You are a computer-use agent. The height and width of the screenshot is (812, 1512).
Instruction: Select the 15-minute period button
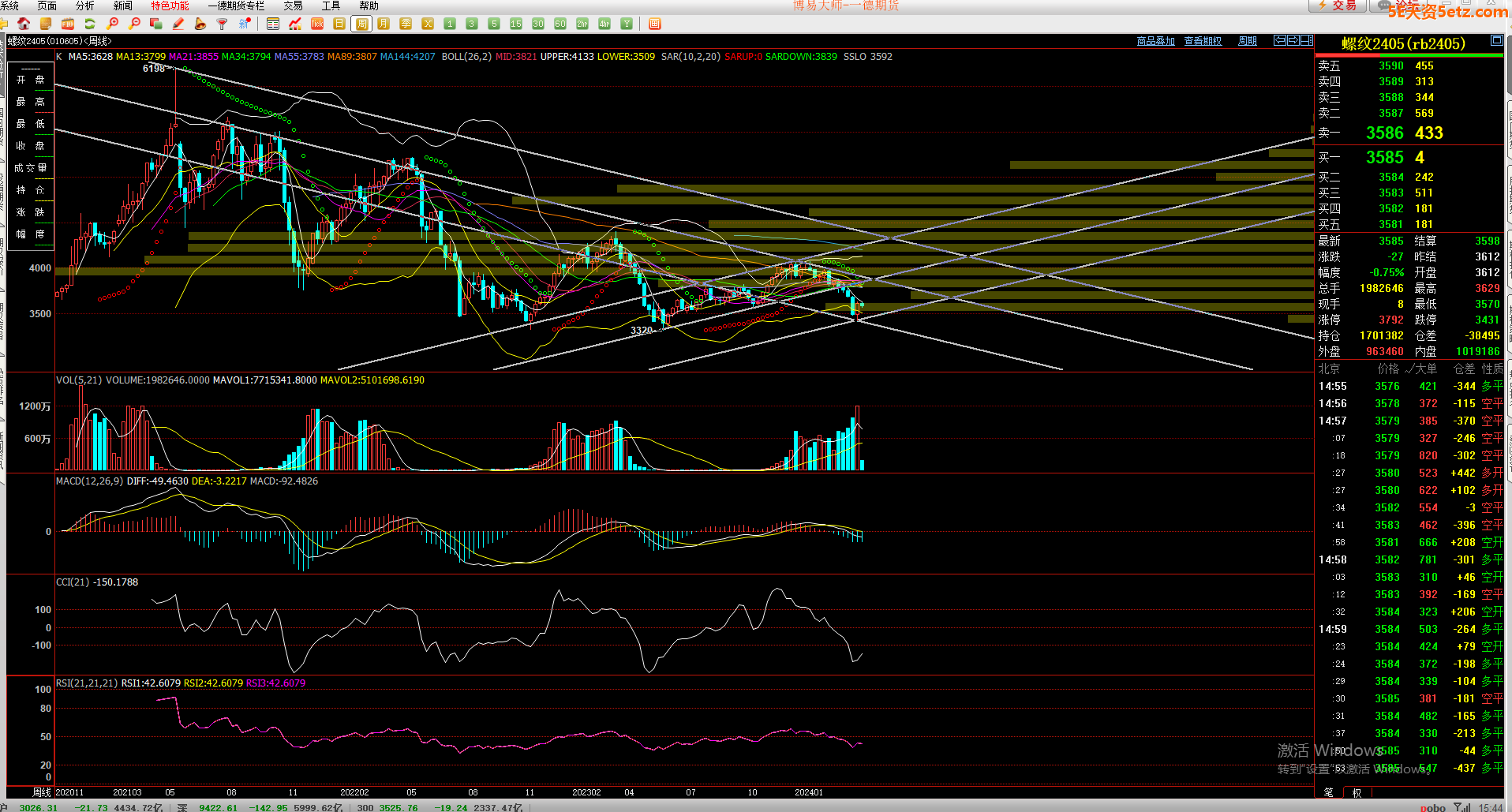coord(516,24)
